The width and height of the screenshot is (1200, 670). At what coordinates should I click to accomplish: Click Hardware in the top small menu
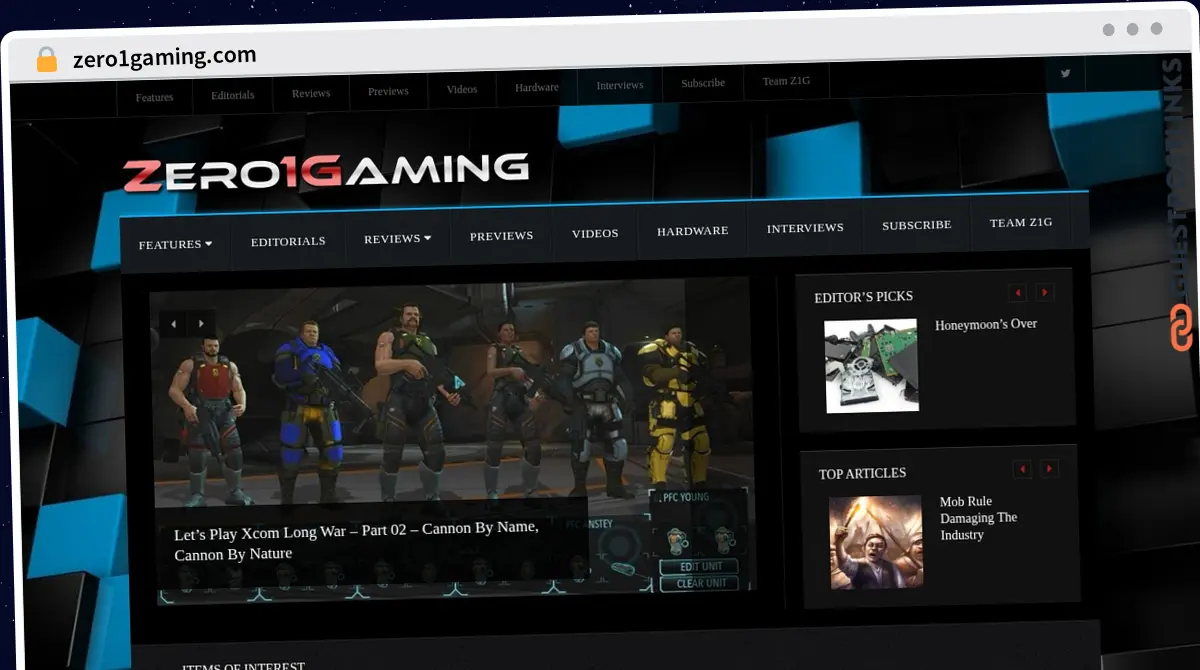(537, 87)
